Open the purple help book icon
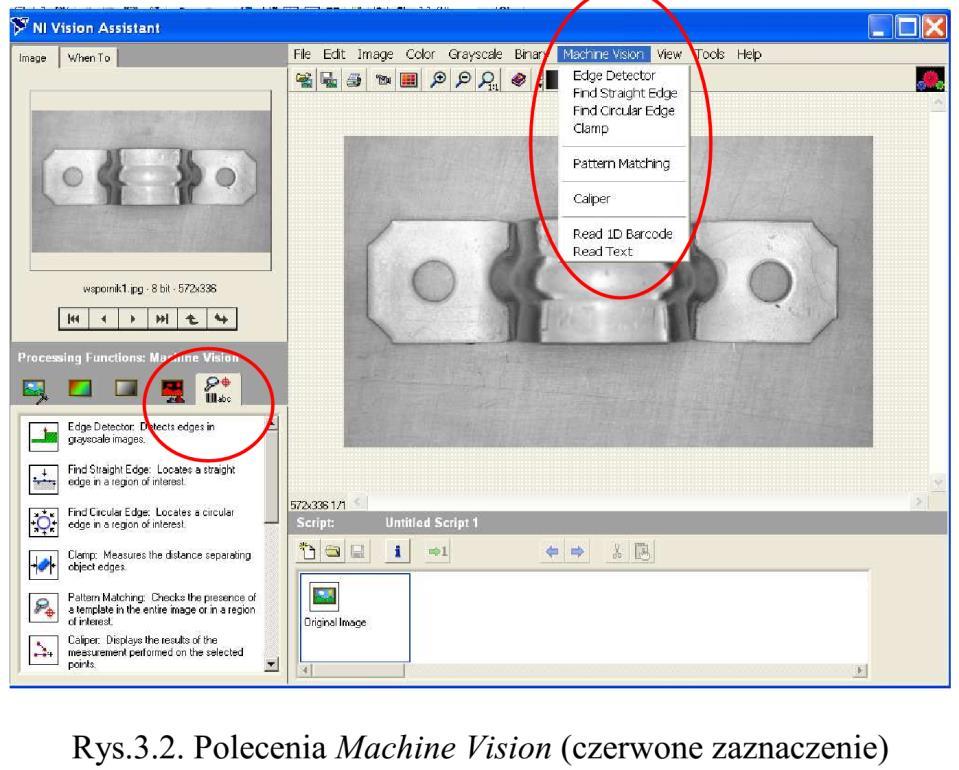Image resolution: width=959 pixels, height=770 pixels. click(518, 80)
